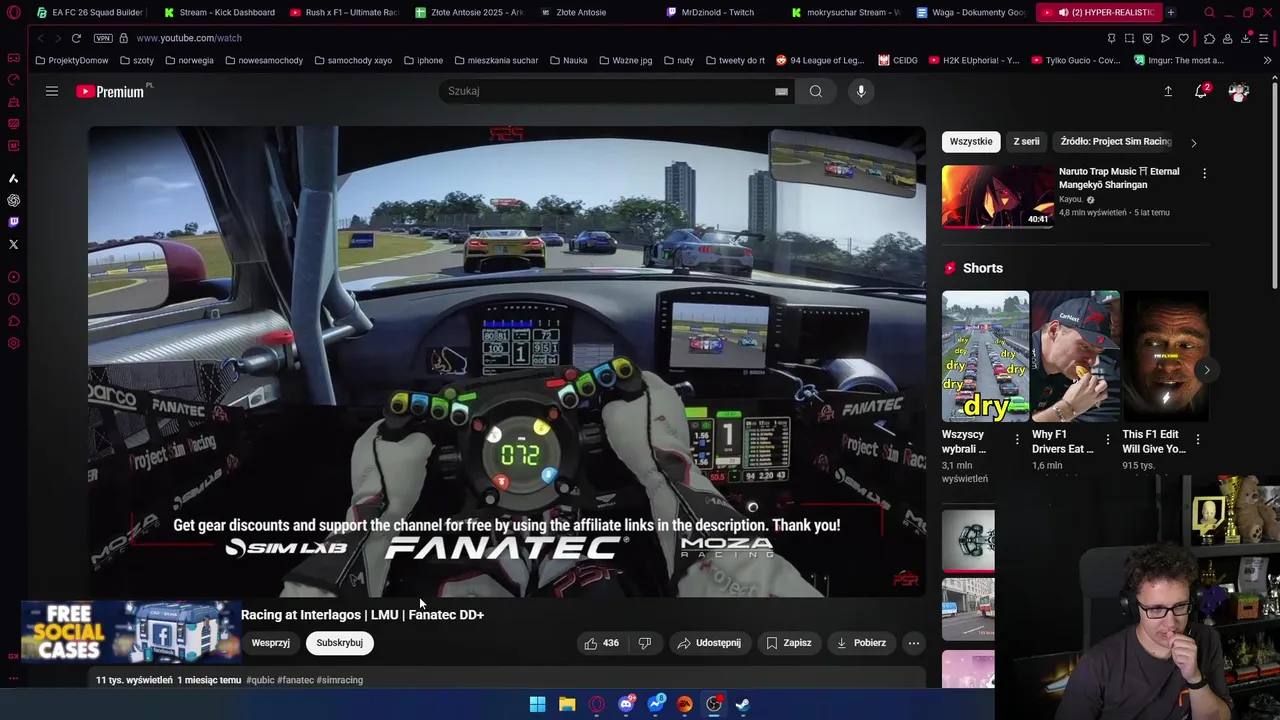The image size is (1280, 720).
Task: Open Twitch in Opera GX sidebar
Action: coord(13,222)
